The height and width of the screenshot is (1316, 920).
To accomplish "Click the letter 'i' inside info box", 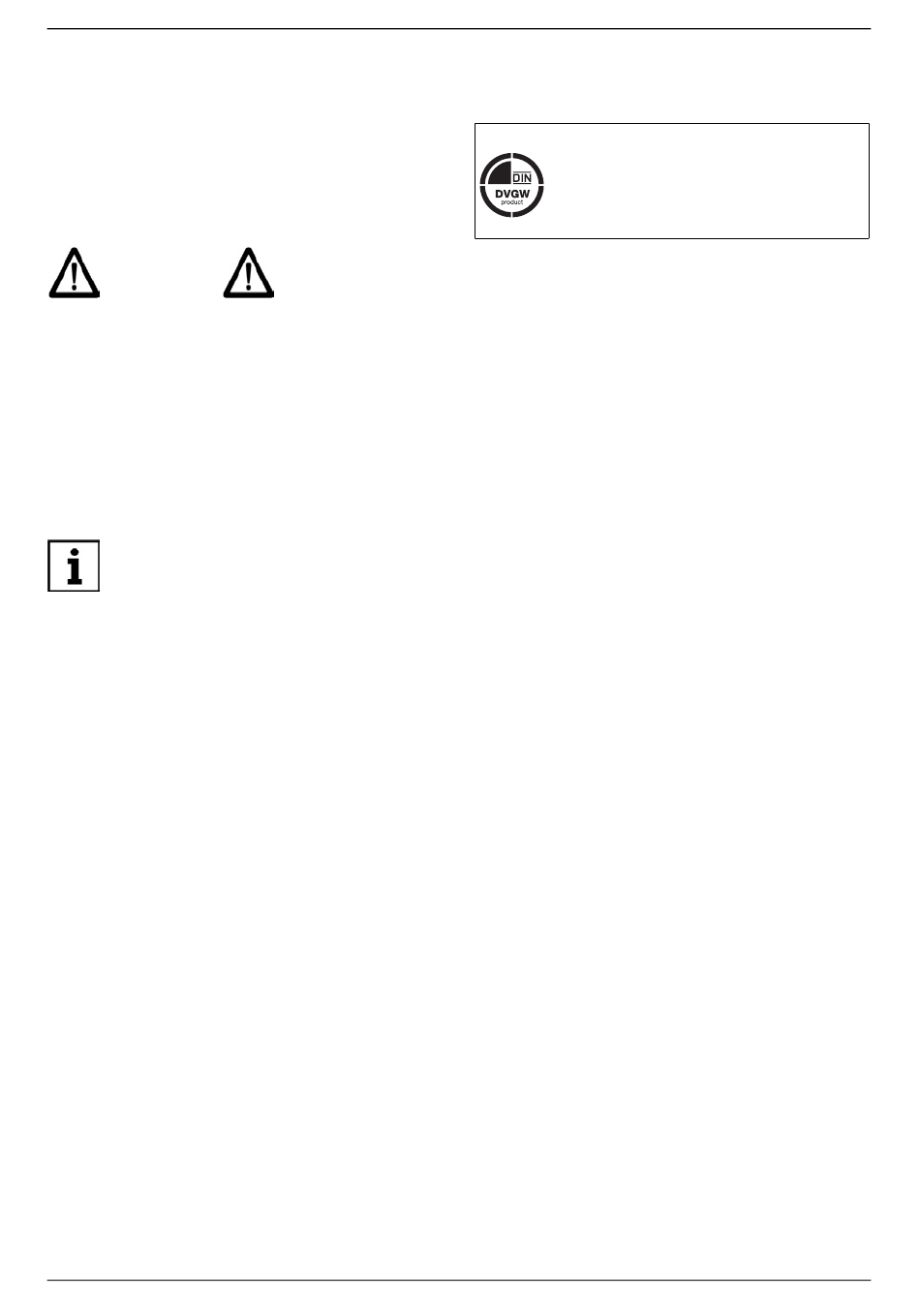I will (75, 566).
